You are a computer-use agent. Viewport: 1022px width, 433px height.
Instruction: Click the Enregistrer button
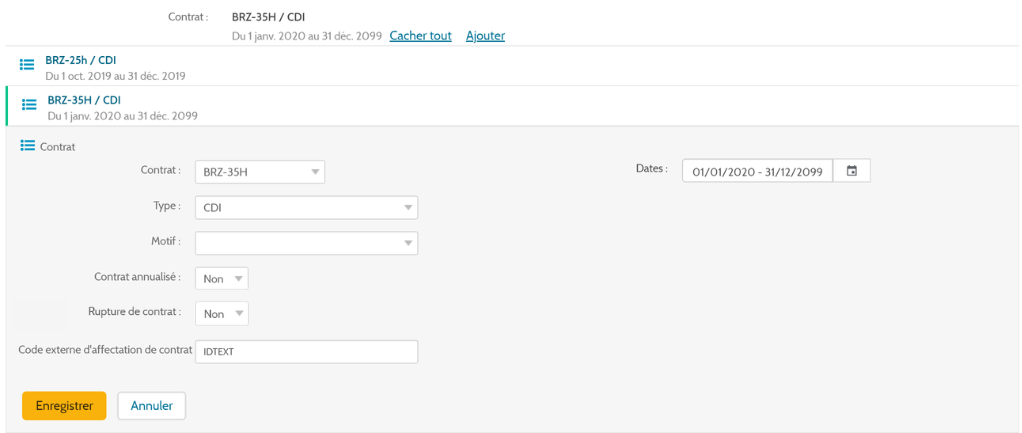[64, 406]
